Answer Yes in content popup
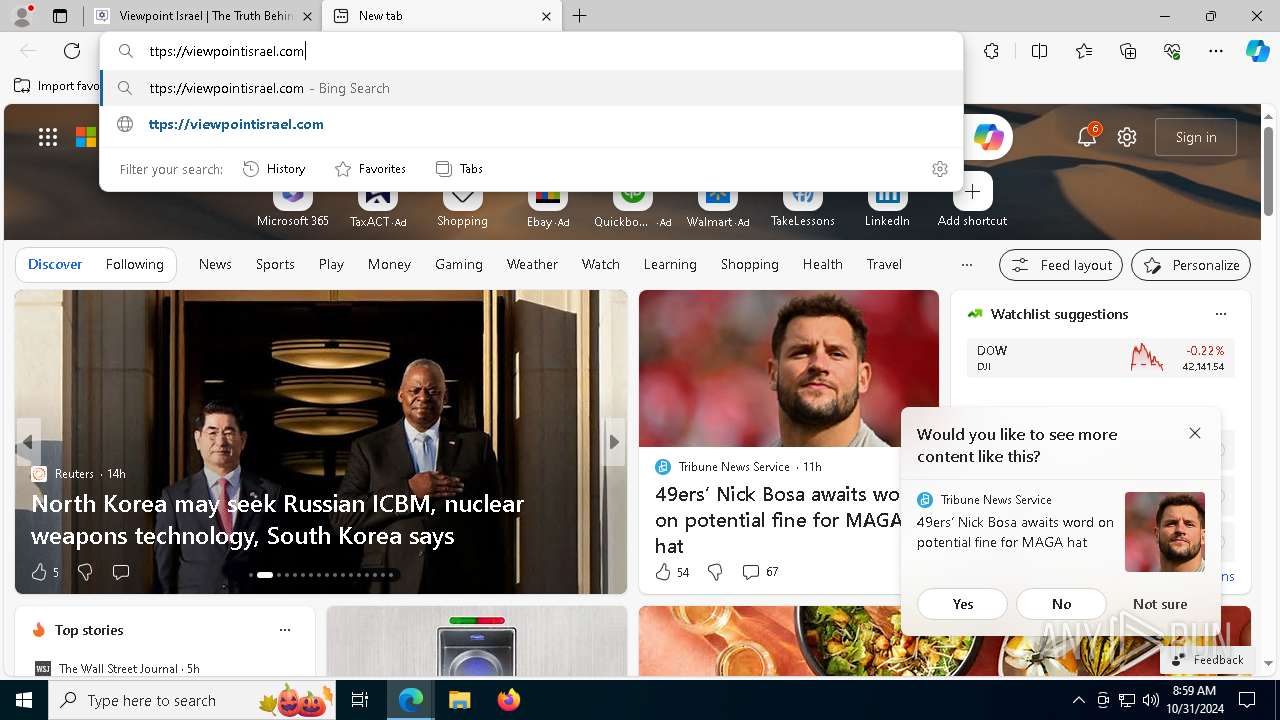Screen dimensions: 1280x720 pyautogui.click(x=962, y=604)
